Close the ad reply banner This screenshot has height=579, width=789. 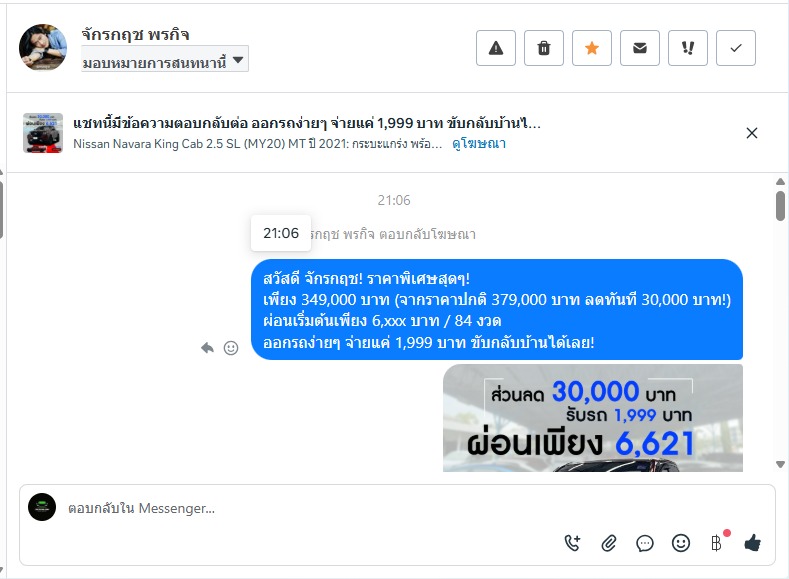[x=752, y=133]
